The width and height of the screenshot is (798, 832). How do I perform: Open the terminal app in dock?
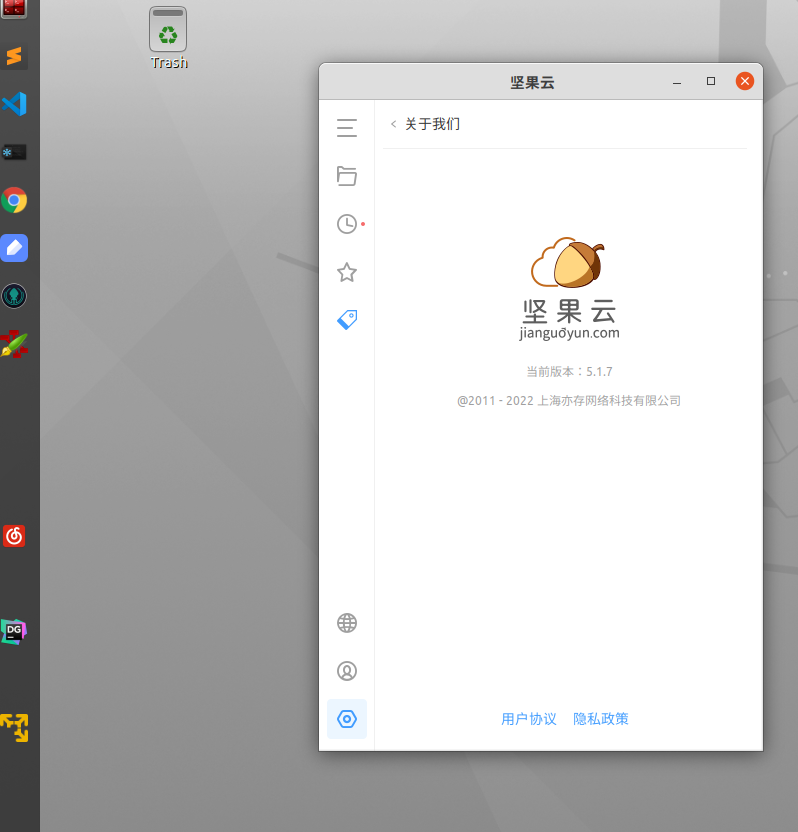pos(14,152)
